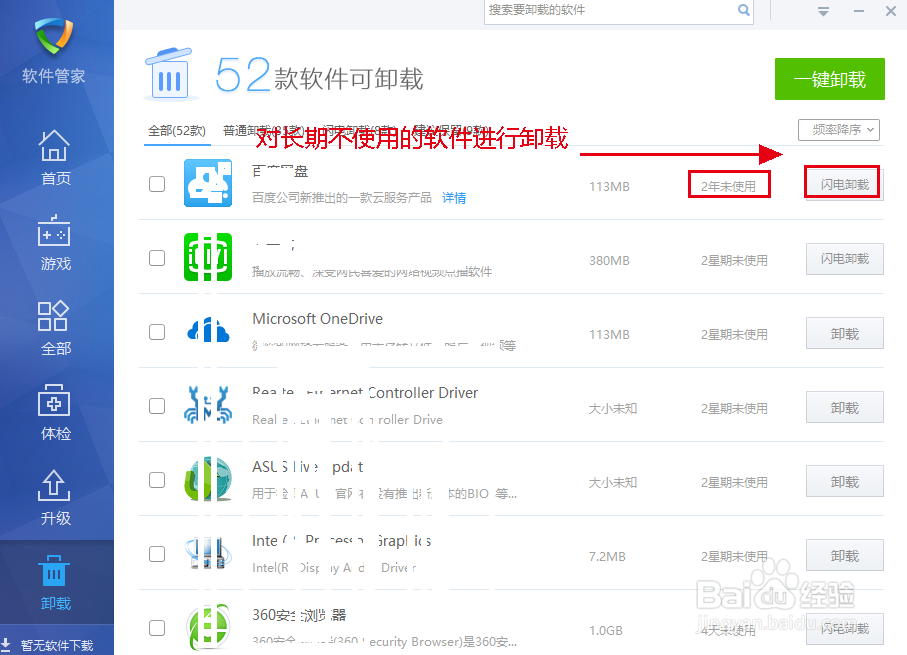Image resolution: width=907 pixels, height=655 pixels.
Task: Click the 360安全浏览器 icon
Action: (208, 627)
